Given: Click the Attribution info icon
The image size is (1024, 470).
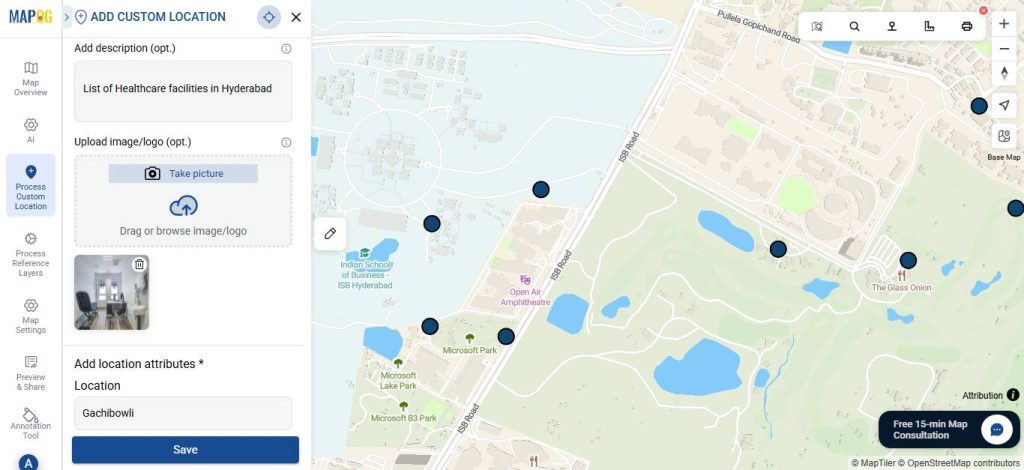Looking at the screenshot, I should (x=1013, y=395).
